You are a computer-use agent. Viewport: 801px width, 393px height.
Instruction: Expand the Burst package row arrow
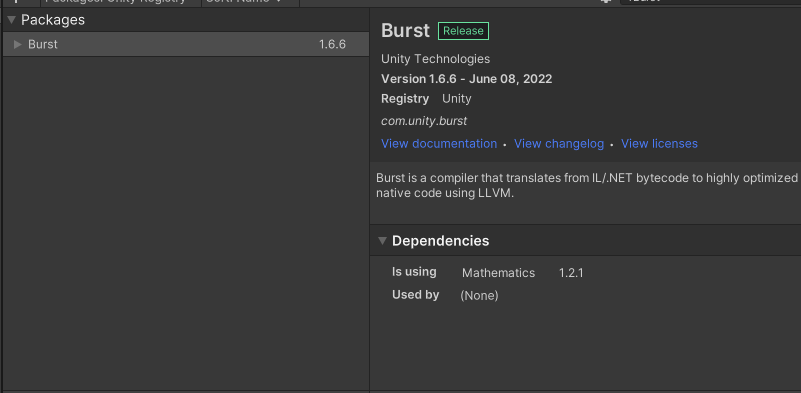18,44
